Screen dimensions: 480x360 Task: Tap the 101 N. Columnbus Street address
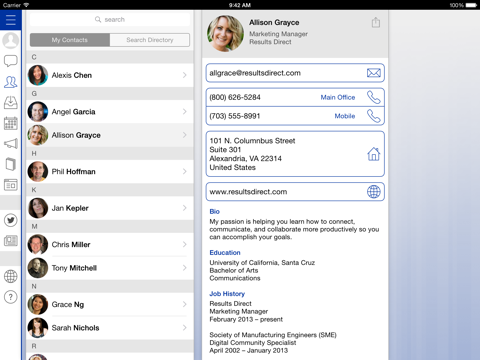pyautogui.click(x=252, y=154)
